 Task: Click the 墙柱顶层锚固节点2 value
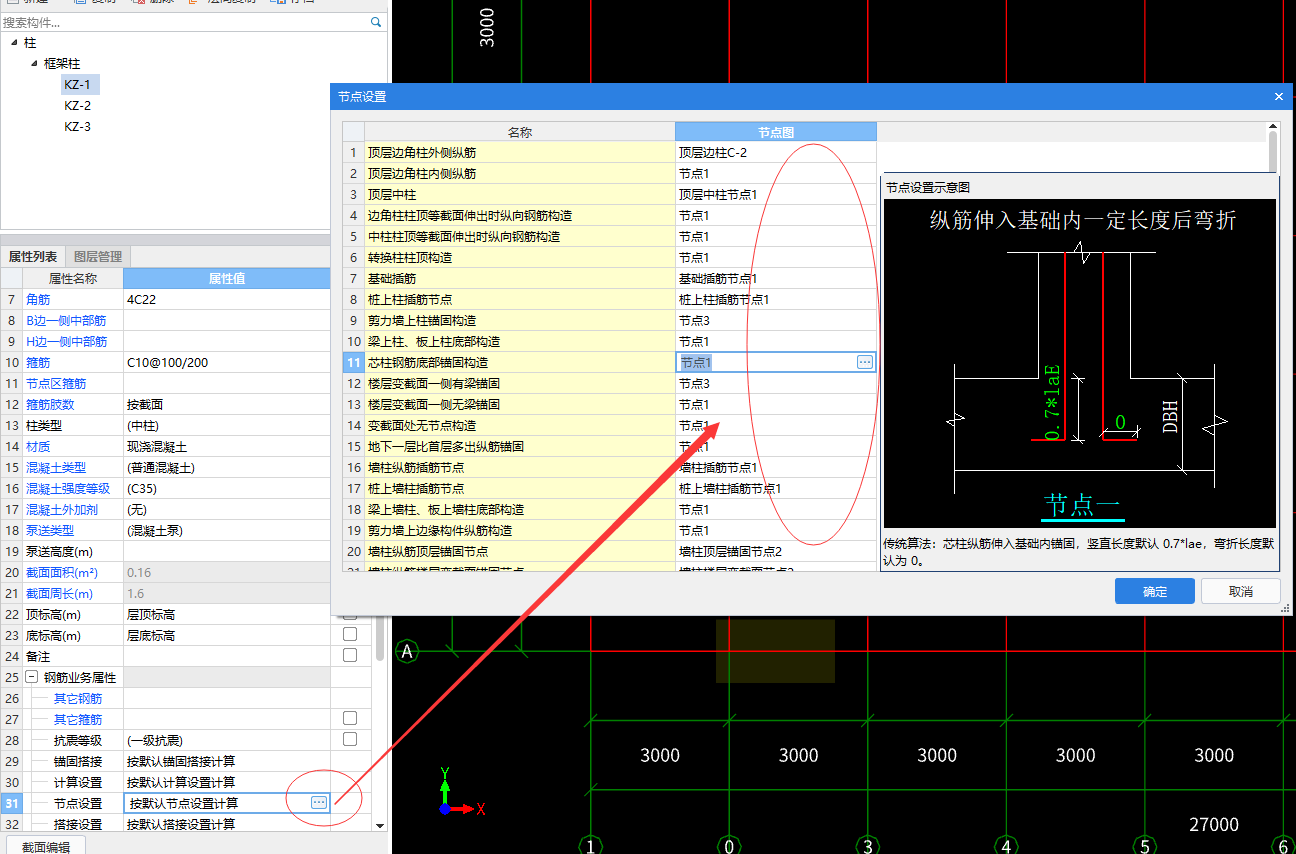[730, 552]
